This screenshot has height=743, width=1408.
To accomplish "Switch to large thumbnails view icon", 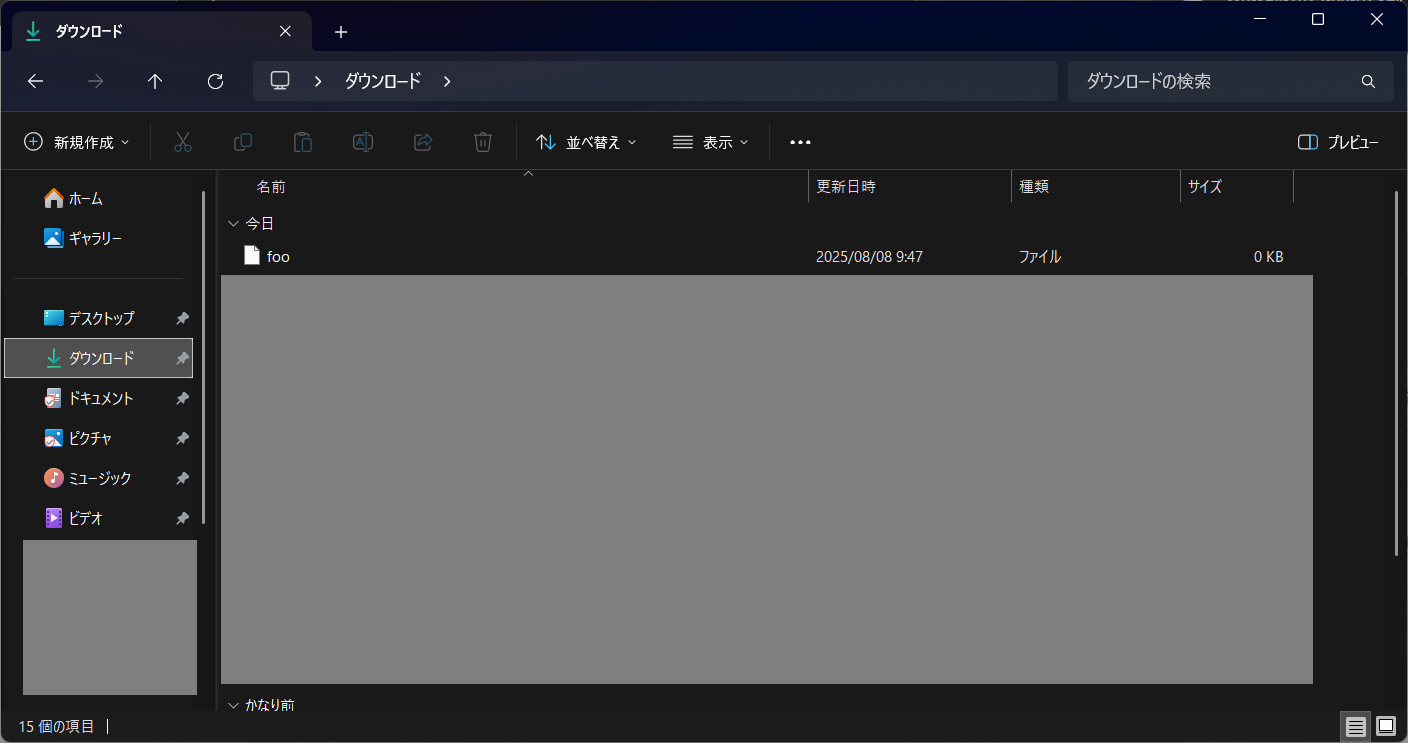I will coord(1386,726).
